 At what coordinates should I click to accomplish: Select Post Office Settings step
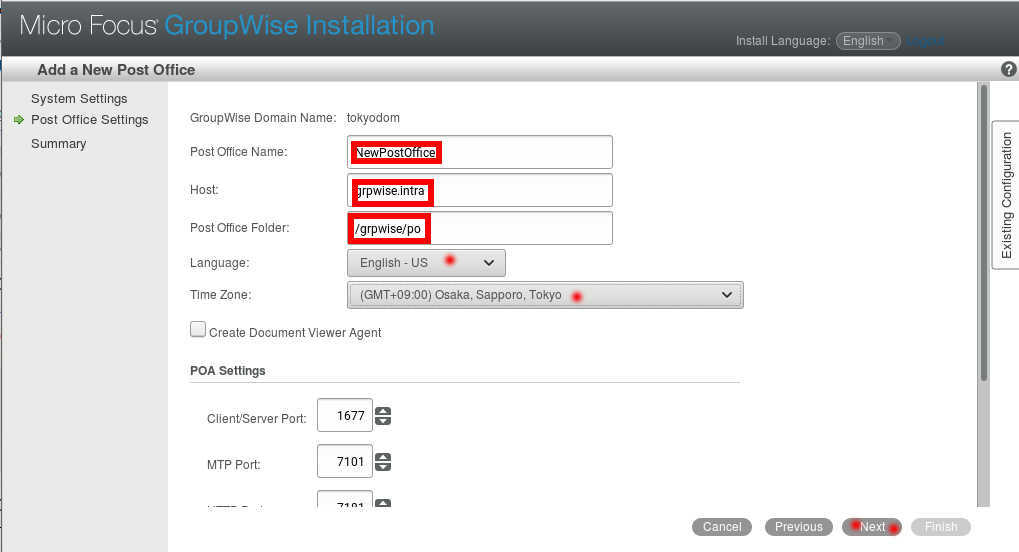90,120
